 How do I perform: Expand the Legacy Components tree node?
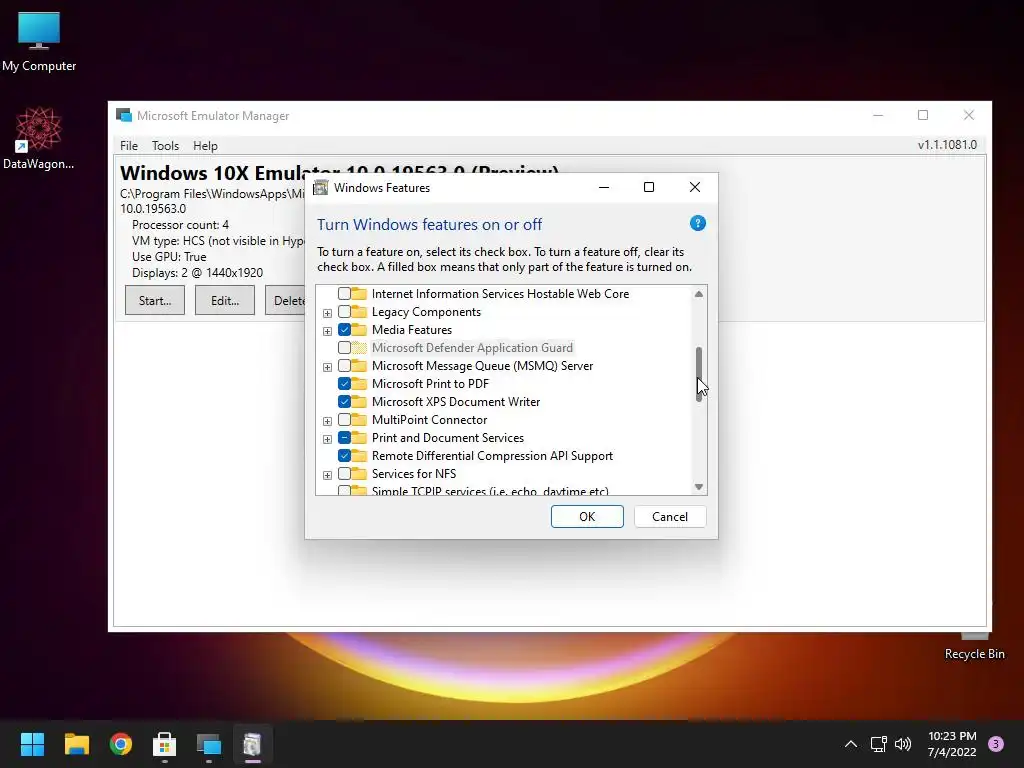(x=327, y=313)
